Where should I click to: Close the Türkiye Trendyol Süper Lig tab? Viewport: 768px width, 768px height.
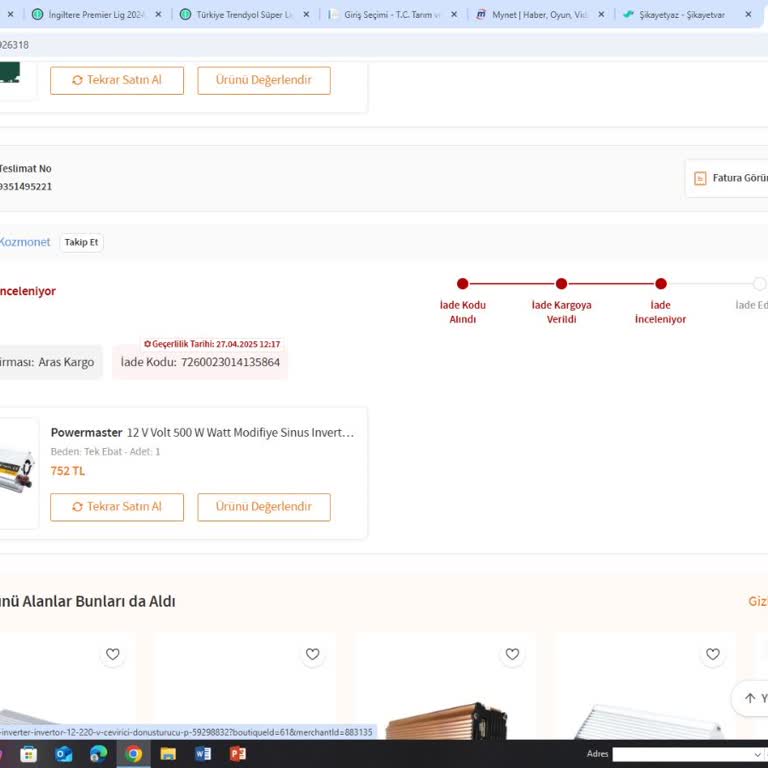[306, 15]
